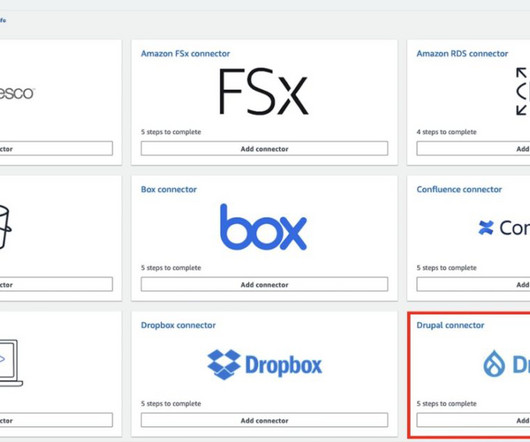Click the laptop code icon

(x=11, y=363)
